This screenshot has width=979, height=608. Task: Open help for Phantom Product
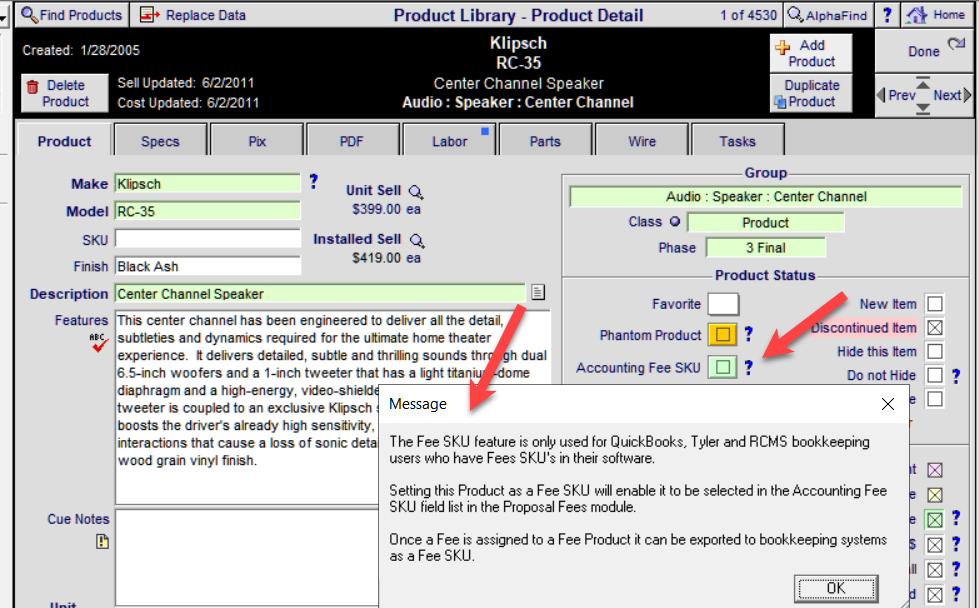tap(748, 335)
